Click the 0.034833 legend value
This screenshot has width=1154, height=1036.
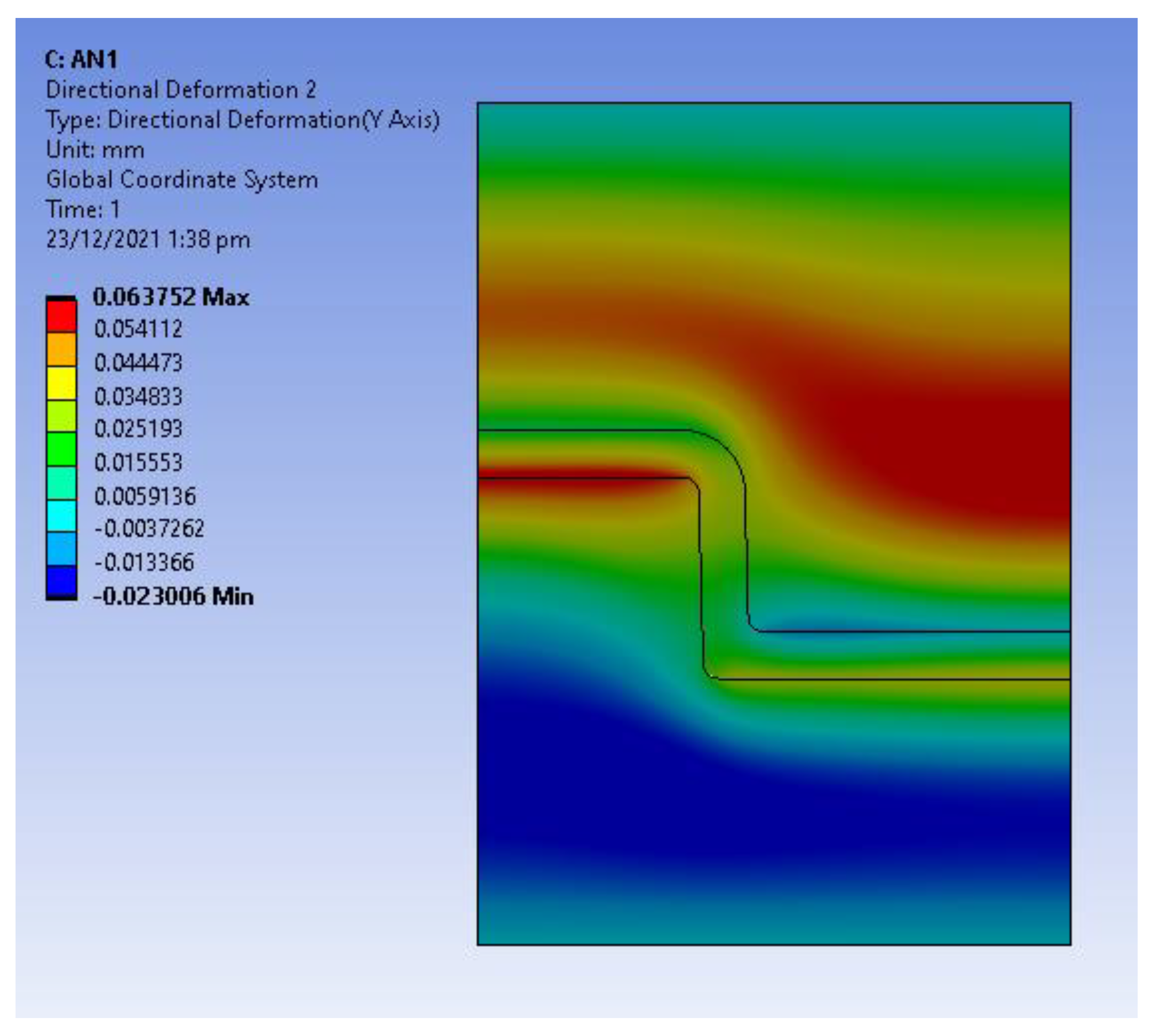(138, 396)
